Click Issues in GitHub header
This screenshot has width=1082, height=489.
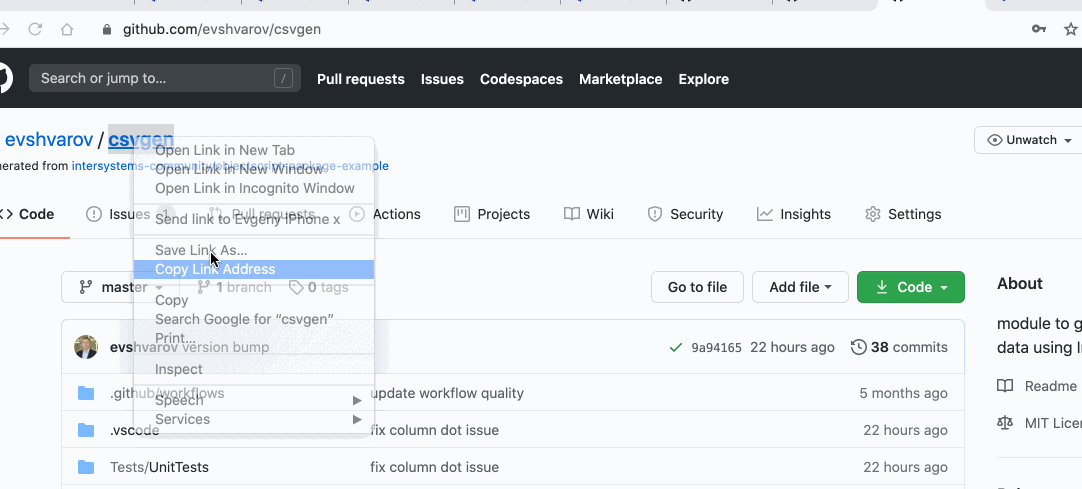click(442, 79)
